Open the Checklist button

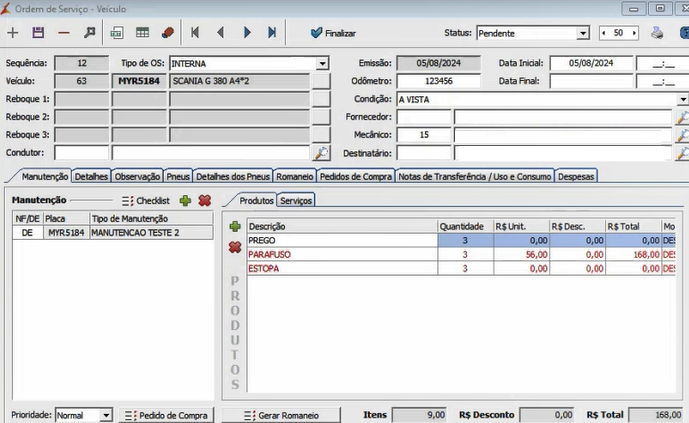click(146, 201)
